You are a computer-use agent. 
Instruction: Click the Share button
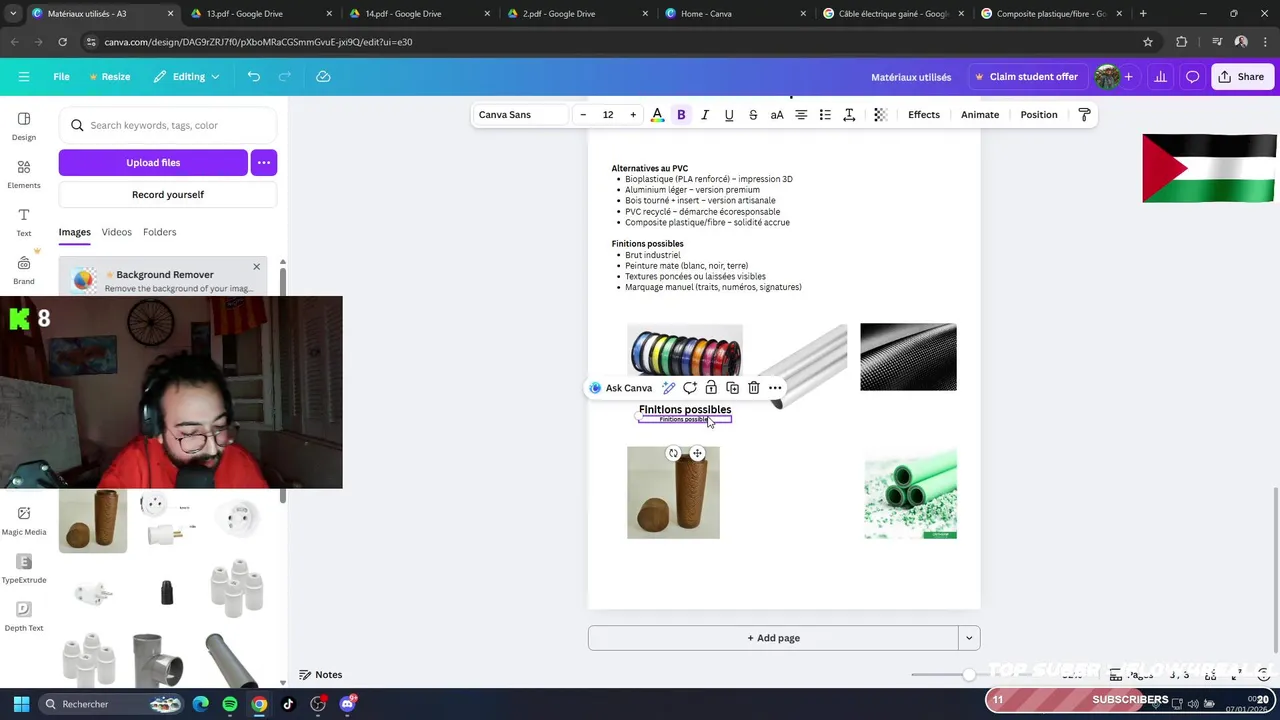[x=1241, y=77]
